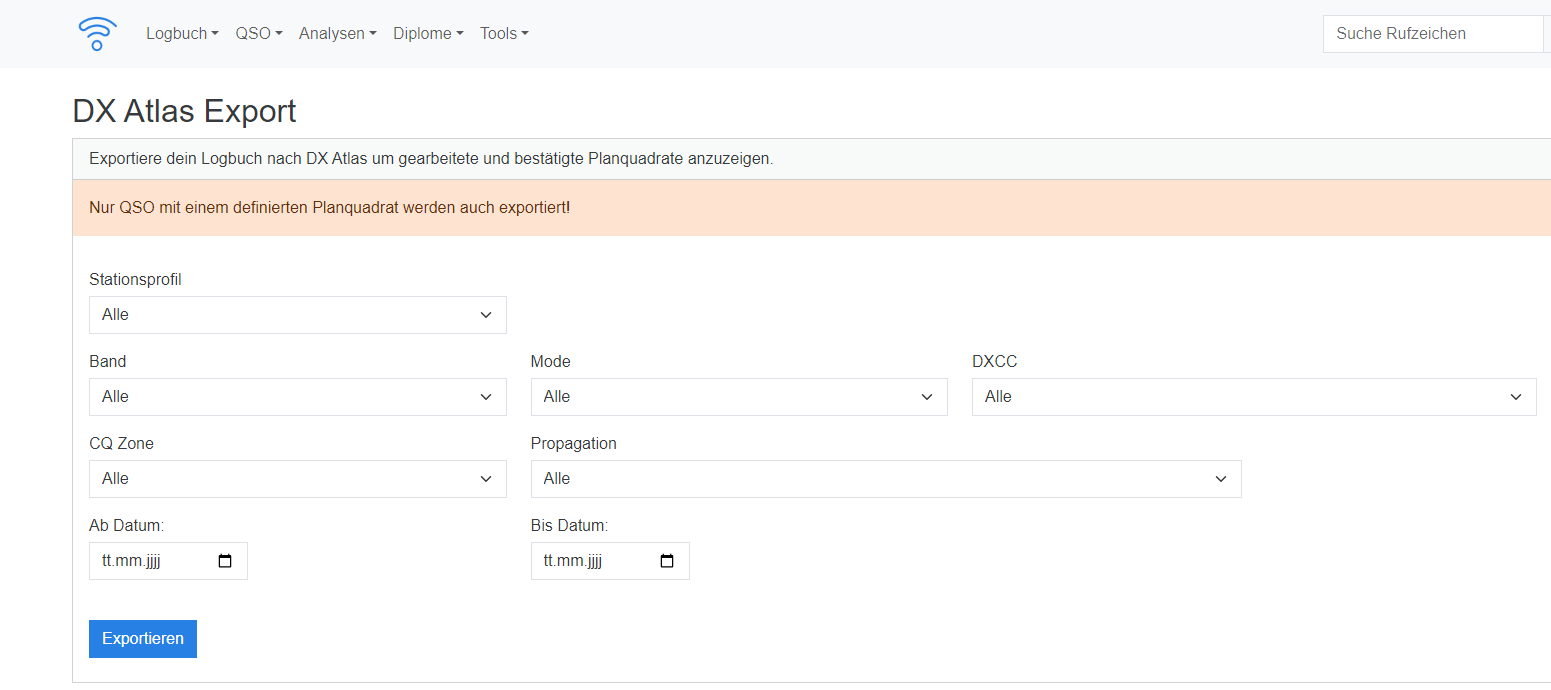Click the Exportieren button

pyautogui.click(x=143, y=639)
